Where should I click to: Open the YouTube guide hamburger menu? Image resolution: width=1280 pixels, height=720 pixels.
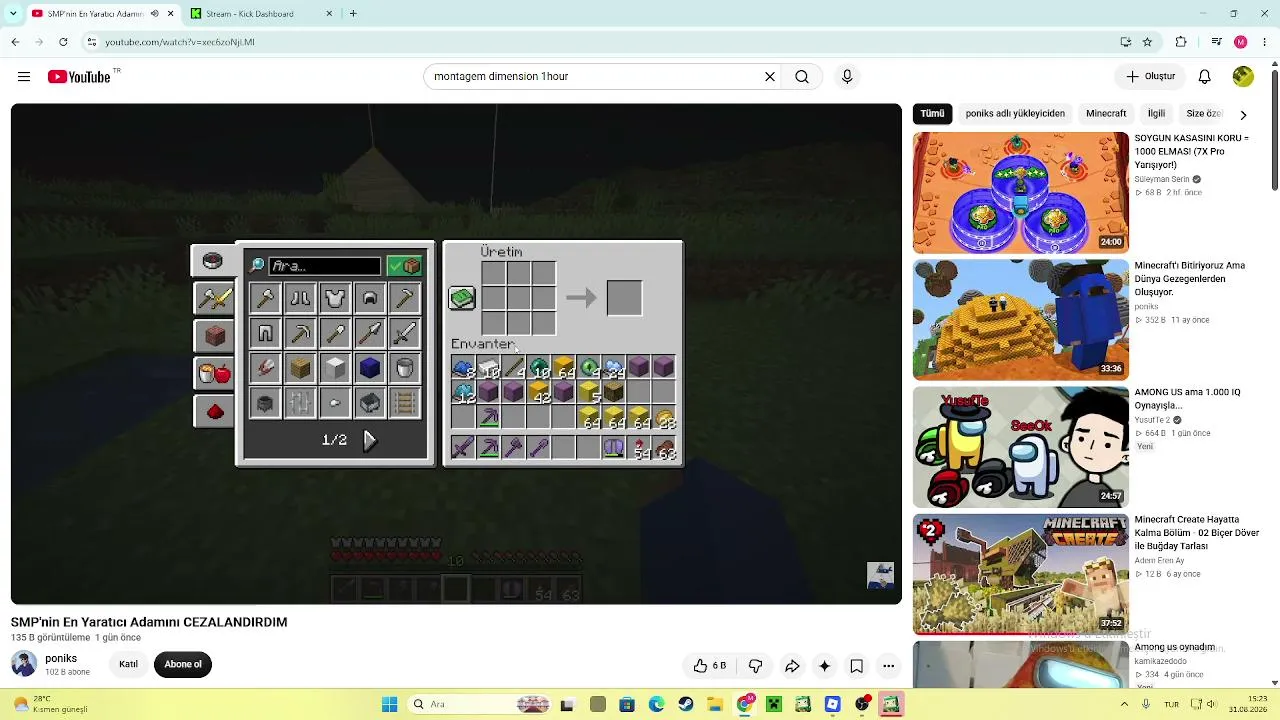coord(24,77)
